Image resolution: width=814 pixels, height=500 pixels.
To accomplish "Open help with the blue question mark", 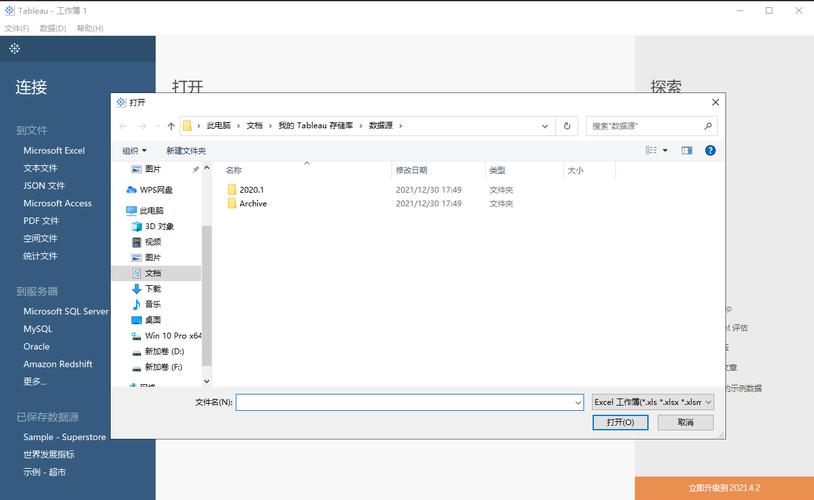I will [x=710, y=151].
